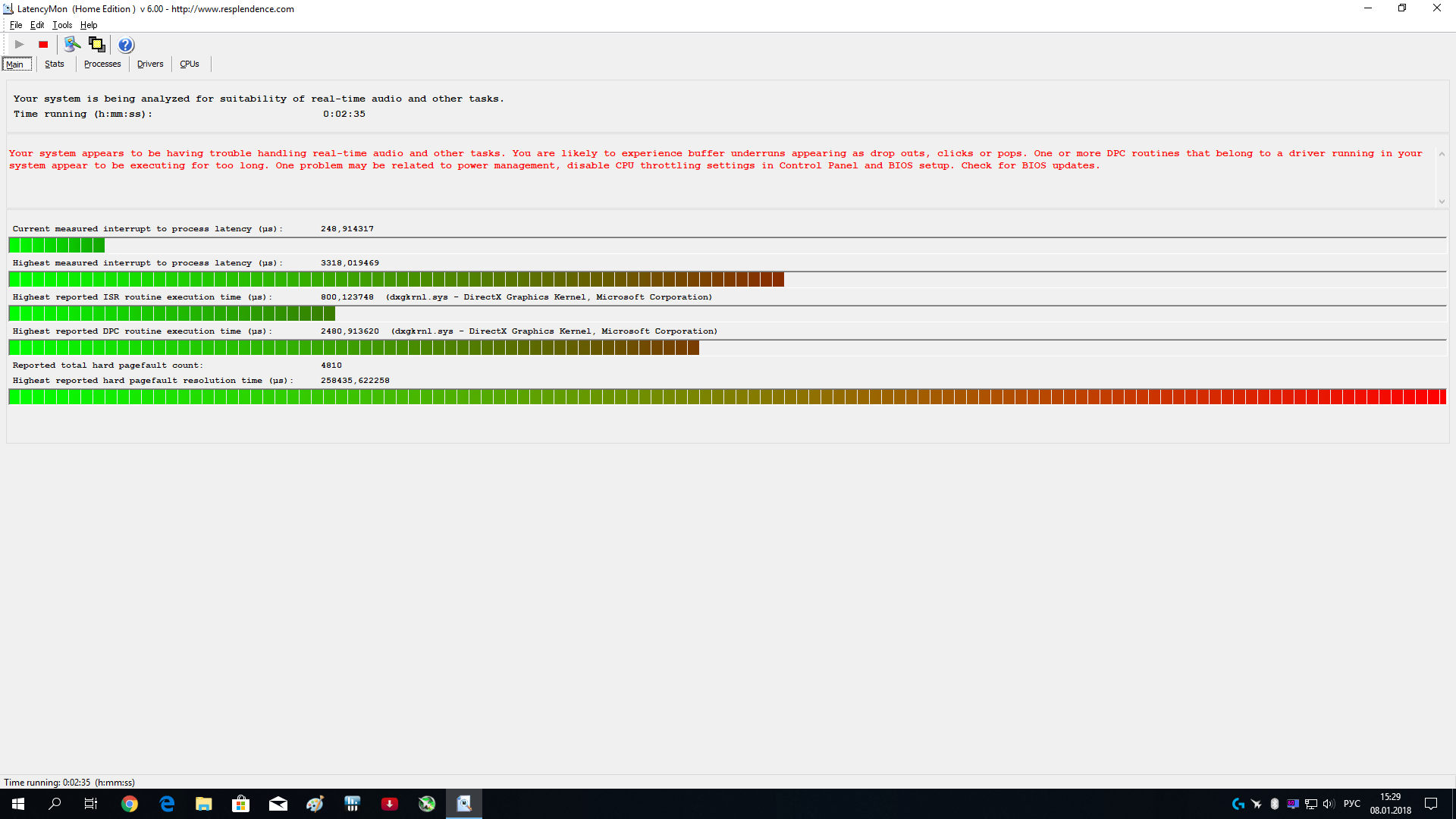Select the CPUs tab
Viewport: 1456px width, 819px height.
click(x=190, y=64)
